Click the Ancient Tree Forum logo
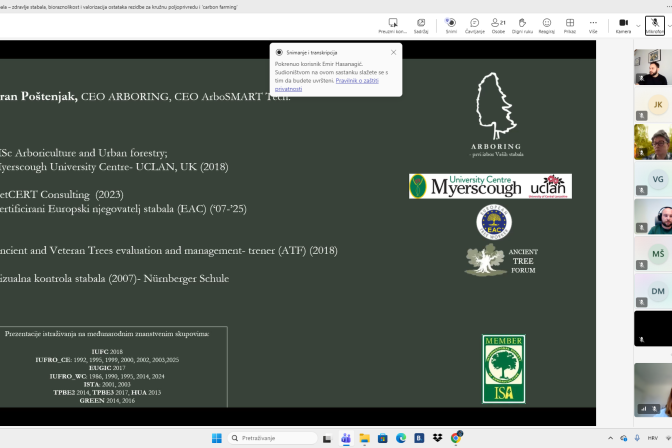This screenshot has width=672, height=448. pyautogui.click(x=501, y=260)
